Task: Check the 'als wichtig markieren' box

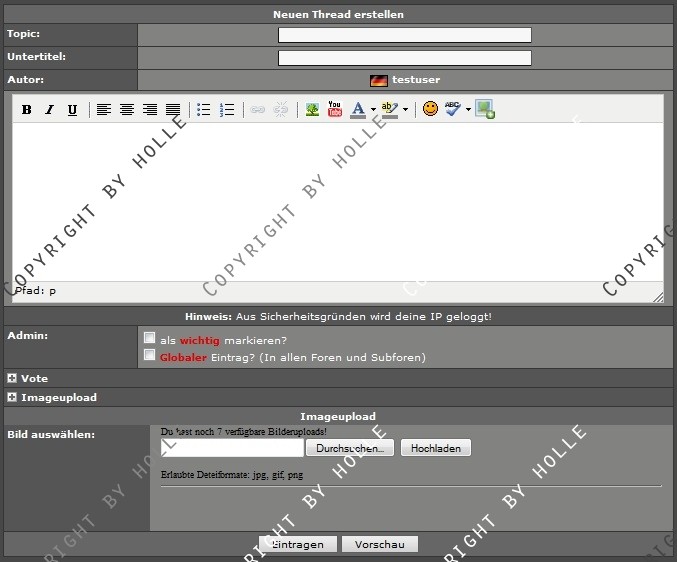Action: click(x=150, y=339)
